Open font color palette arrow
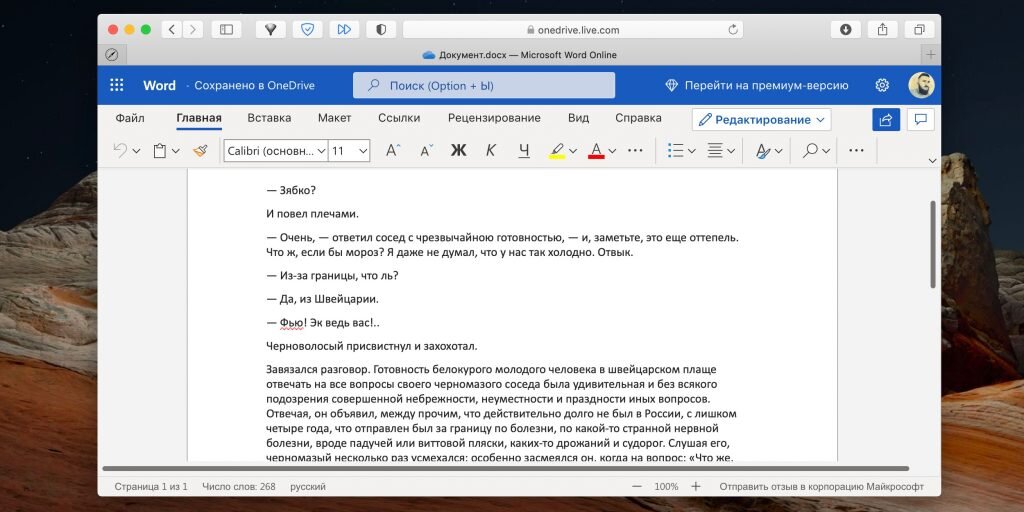Viewport: 1024px width, 512px height. [x=612, y=152]
